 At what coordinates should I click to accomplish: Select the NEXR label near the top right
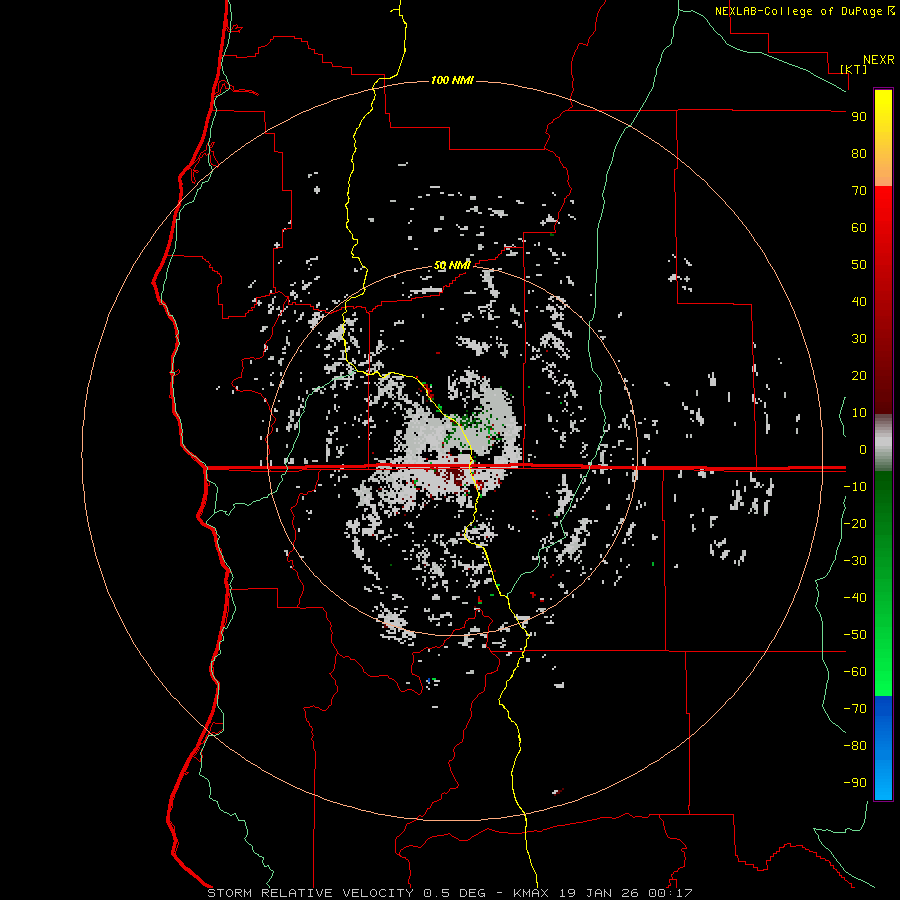coord(878,60)
